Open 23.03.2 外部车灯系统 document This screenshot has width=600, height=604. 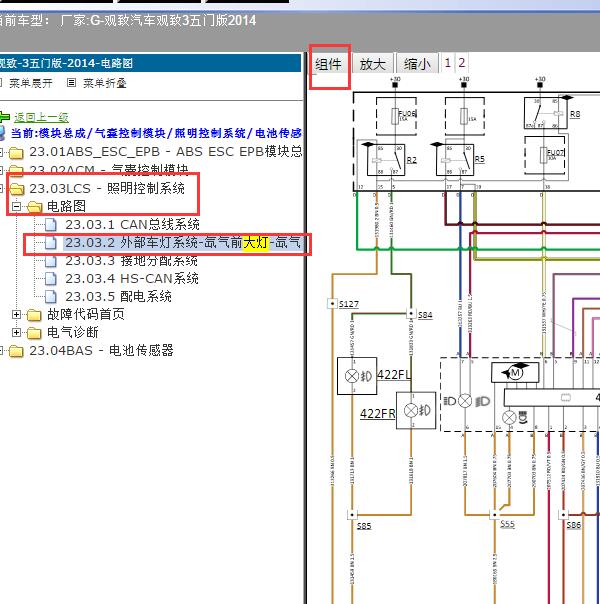click(x=183, y=243)
